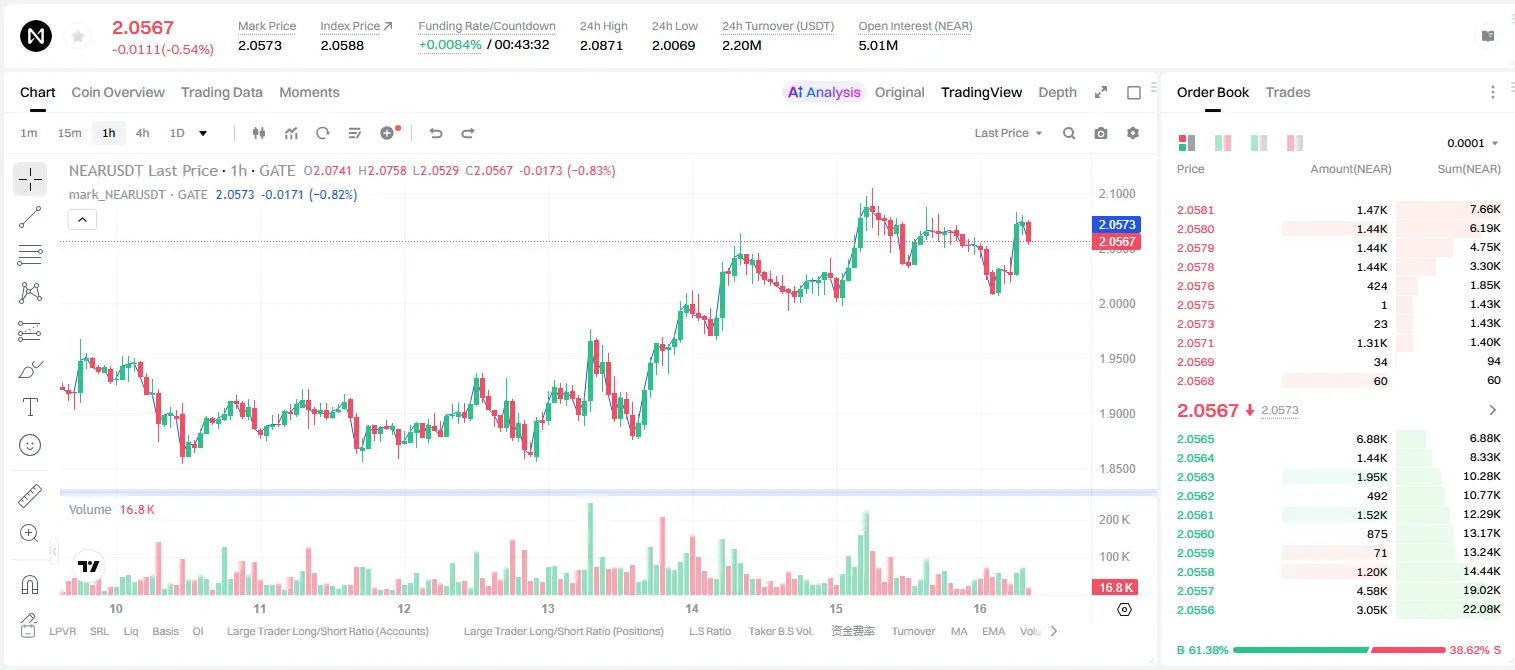The height and width of the screenshot is (670, 1515).
Task: Expand the 0.0001 price precision dropdown
Action: 1472,143
